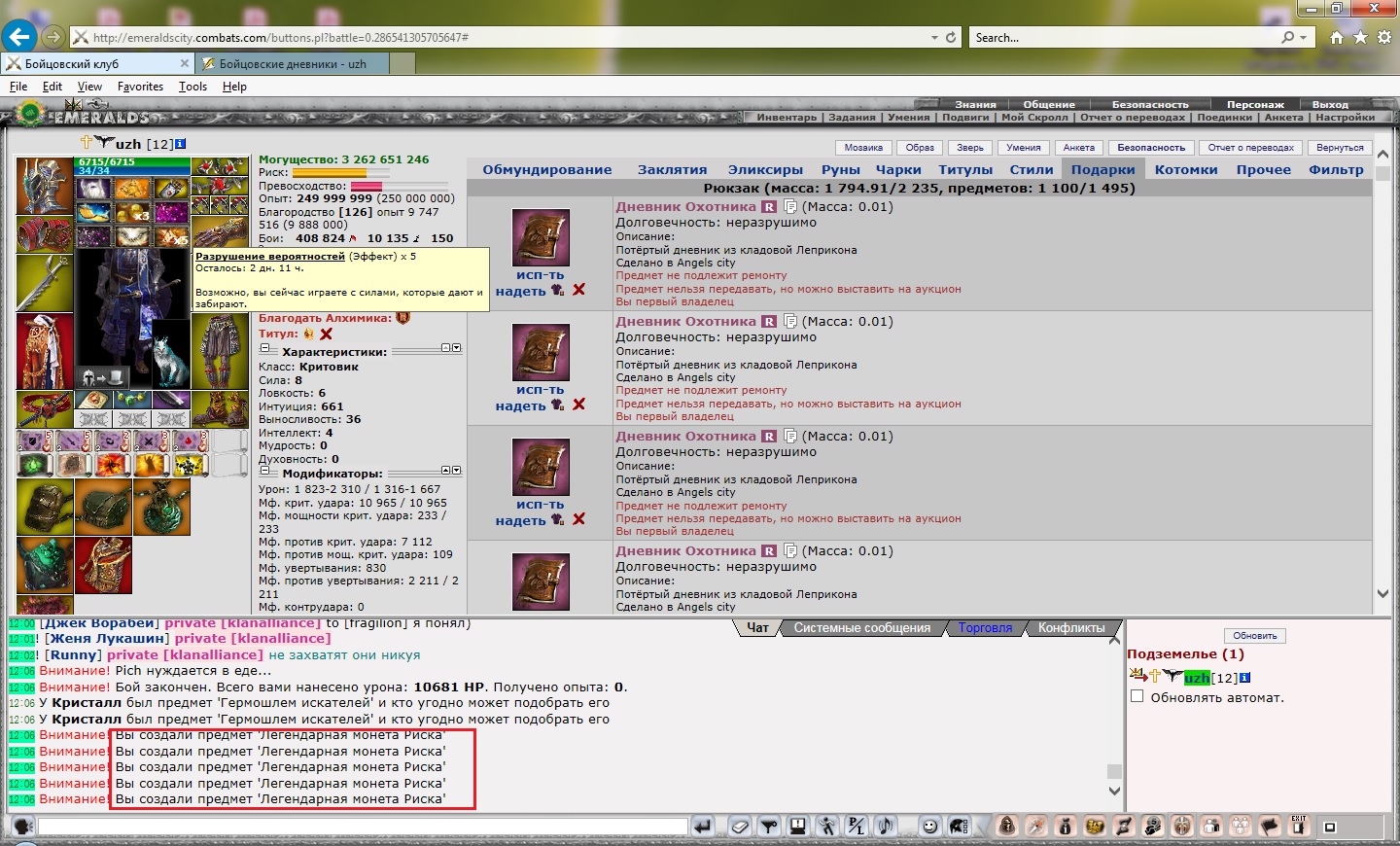Collapse the Характеристики section minus box

[264, 348]
